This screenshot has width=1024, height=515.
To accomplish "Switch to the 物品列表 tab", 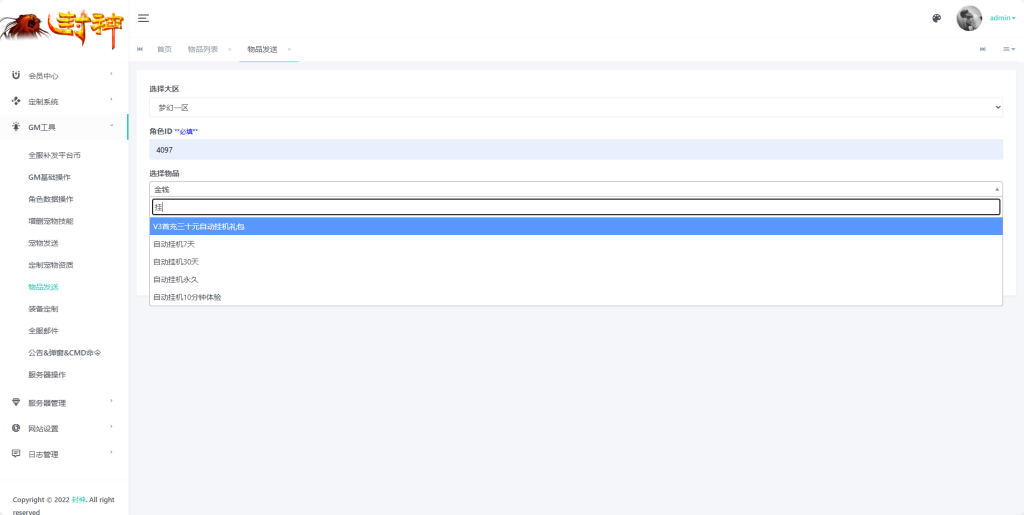I will [203, 50].
